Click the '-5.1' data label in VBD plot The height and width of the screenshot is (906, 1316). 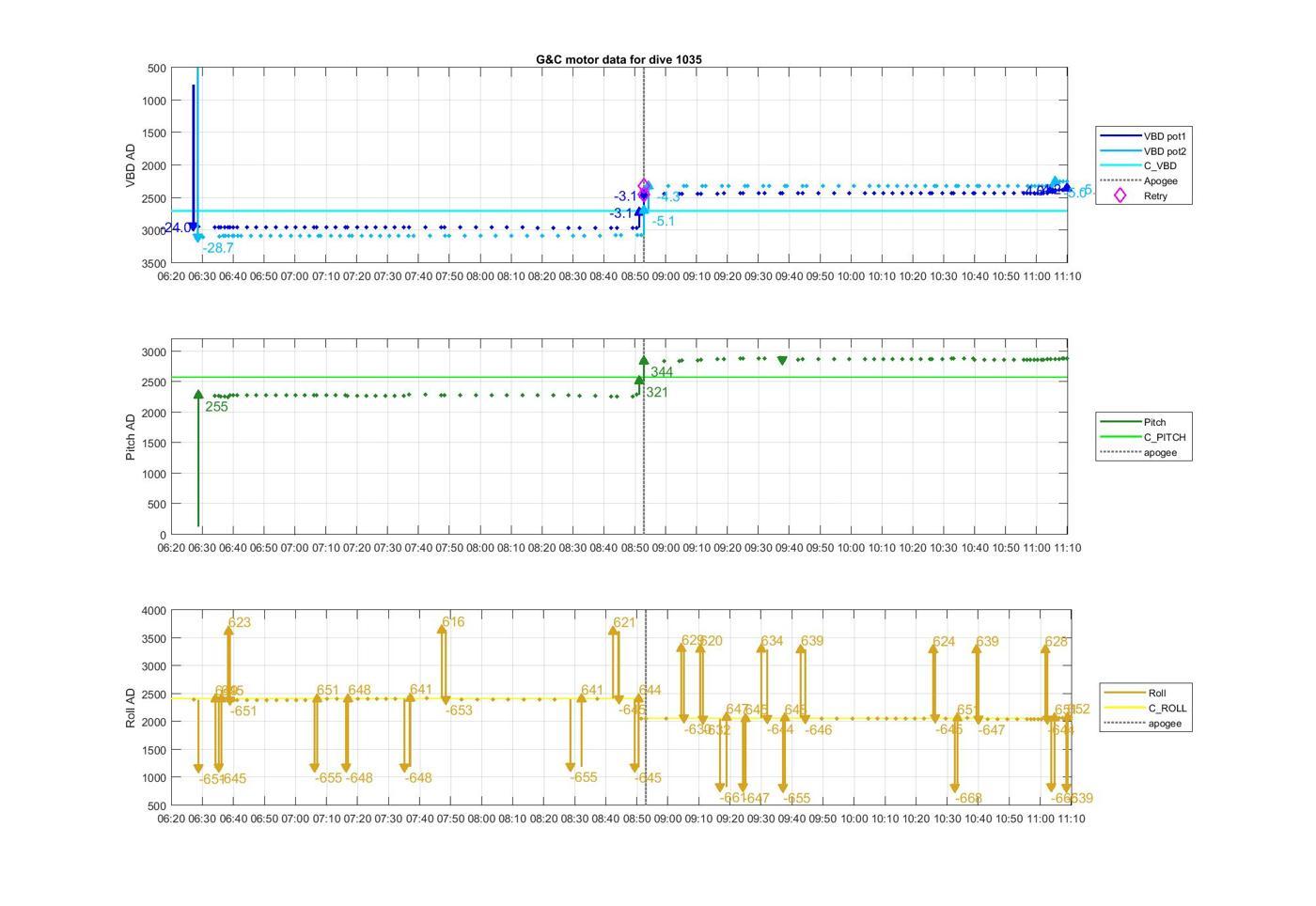(x=664, y=221)
